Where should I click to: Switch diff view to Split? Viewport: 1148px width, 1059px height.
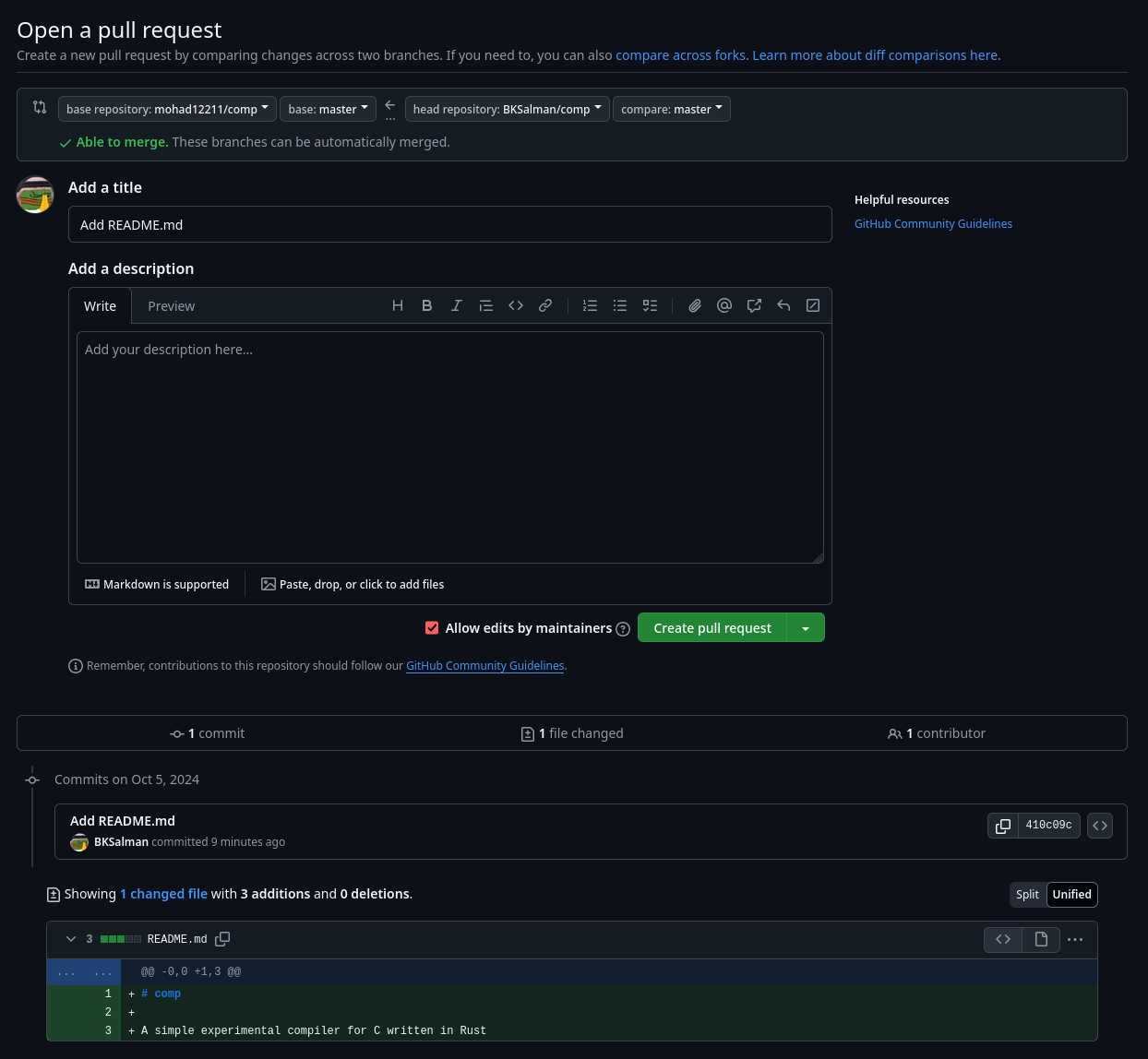pyautogui.click(x=1027, y=895)
